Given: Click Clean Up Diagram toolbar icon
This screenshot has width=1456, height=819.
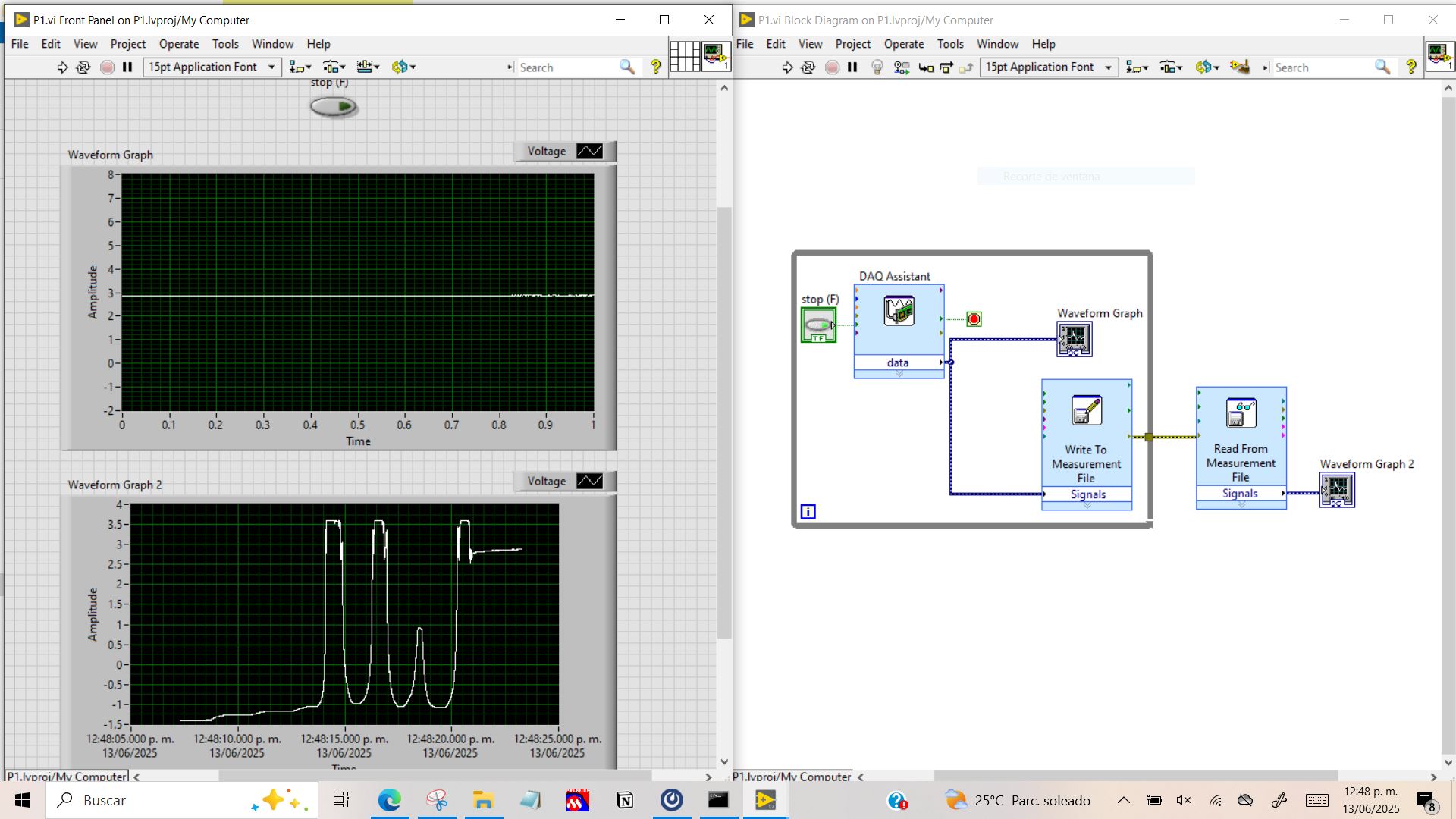Looking at the screenshot, I should tap(1240, 67).
